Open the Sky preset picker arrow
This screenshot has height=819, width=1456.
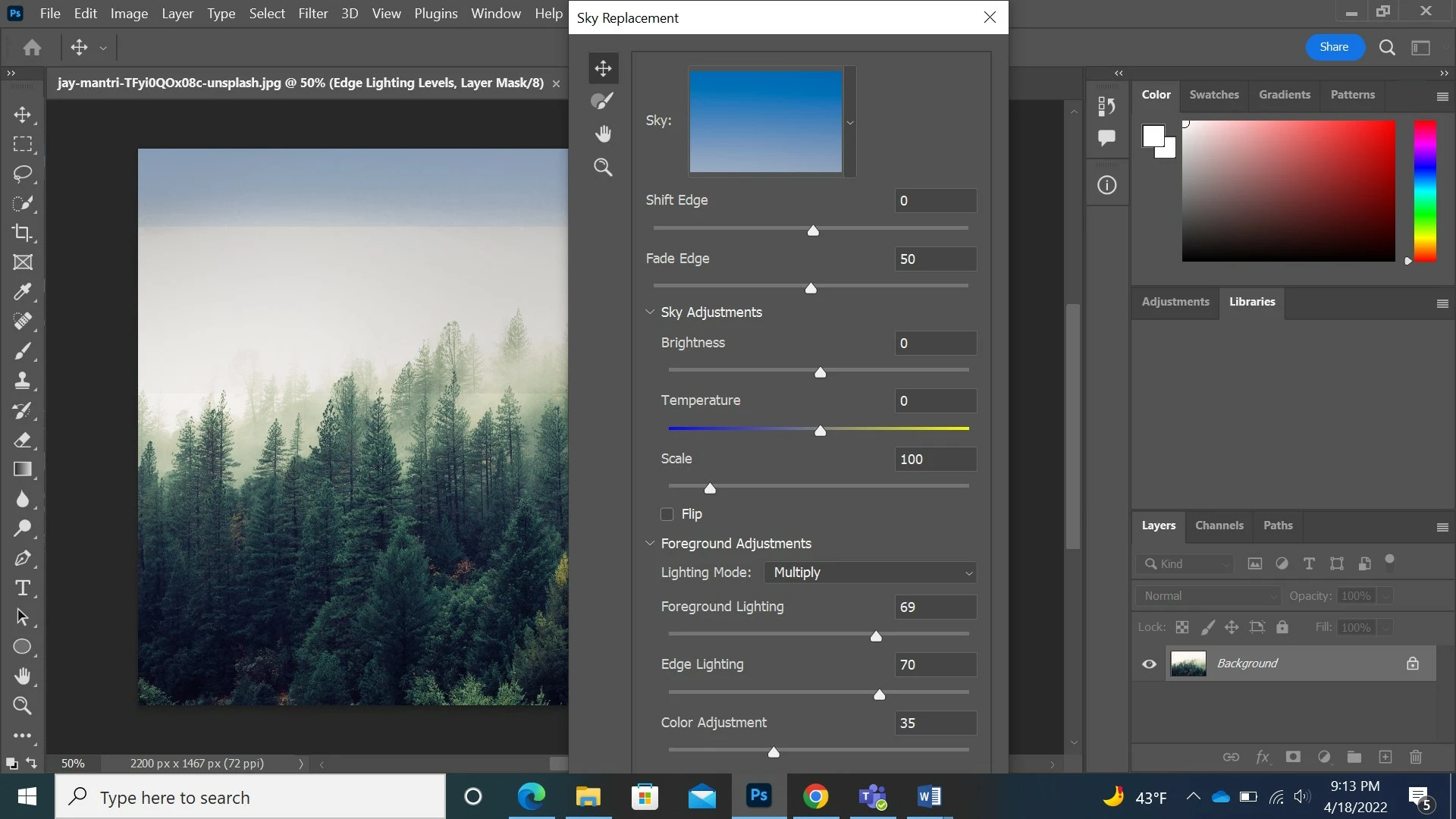(850, 122)
